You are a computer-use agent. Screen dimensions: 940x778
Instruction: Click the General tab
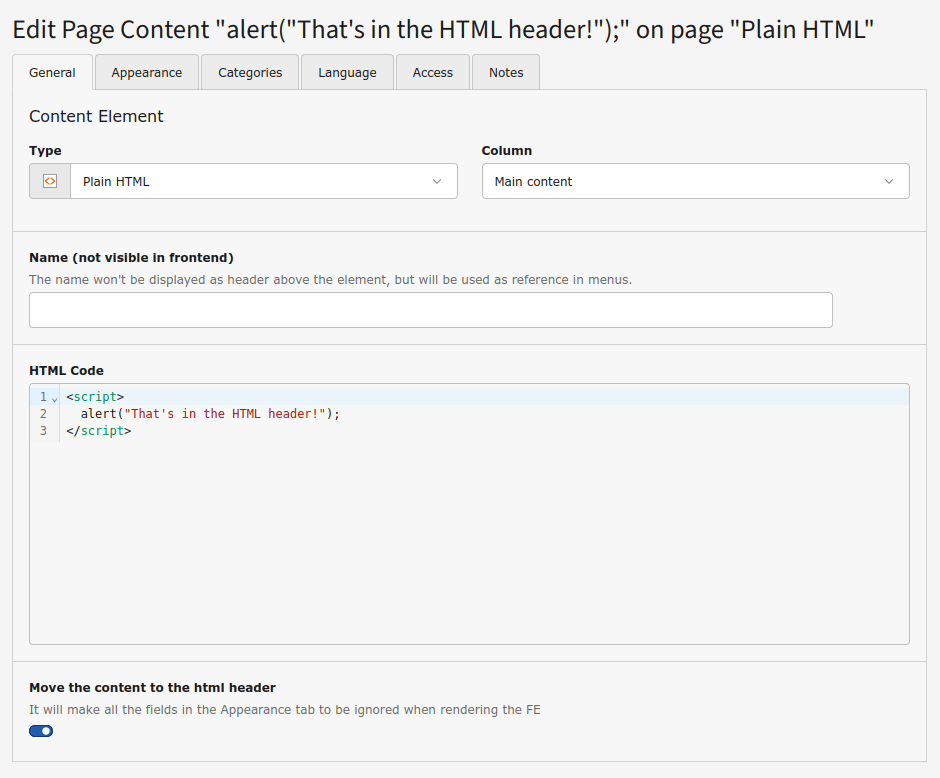point(52,71)
